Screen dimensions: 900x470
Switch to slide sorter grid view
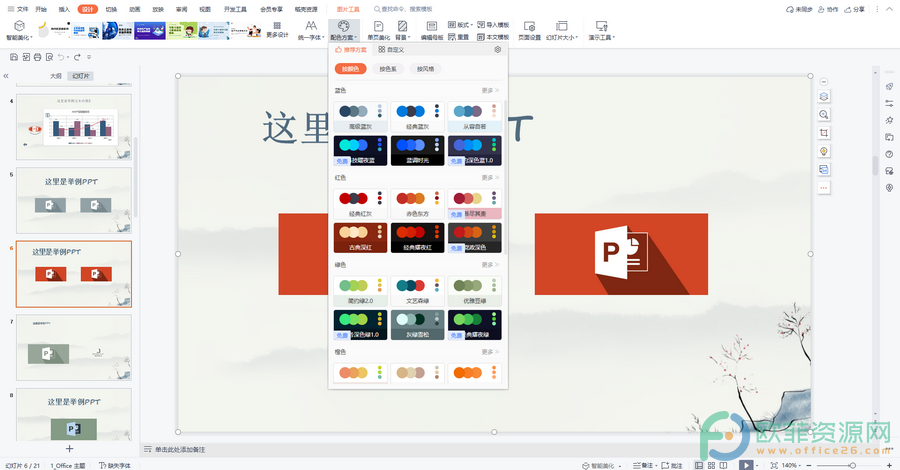pyautogui.click(x=711, y=465)
